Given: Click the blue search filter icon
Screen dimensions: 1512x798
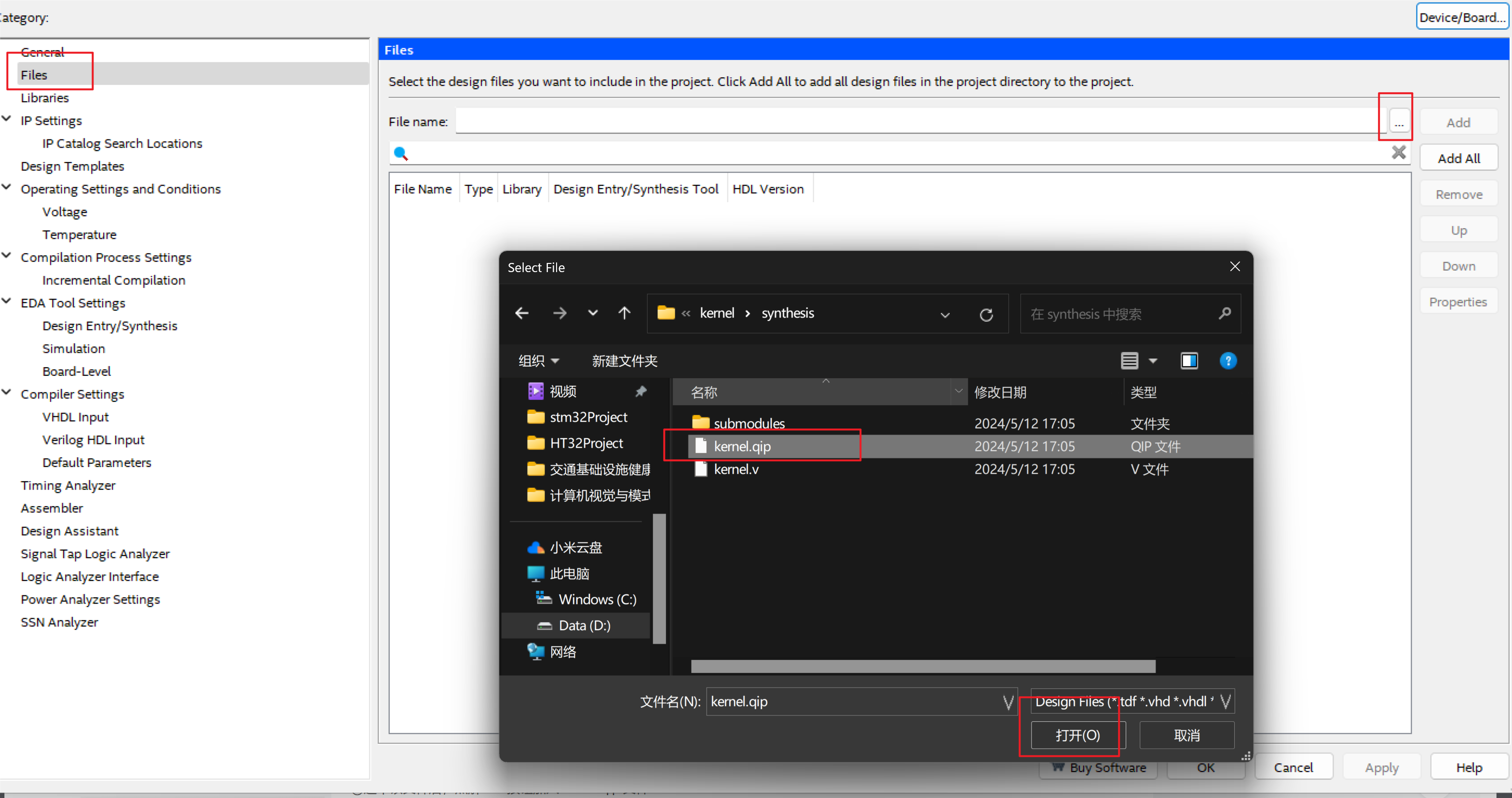Looking at the screenshot, I should point(401,153).
